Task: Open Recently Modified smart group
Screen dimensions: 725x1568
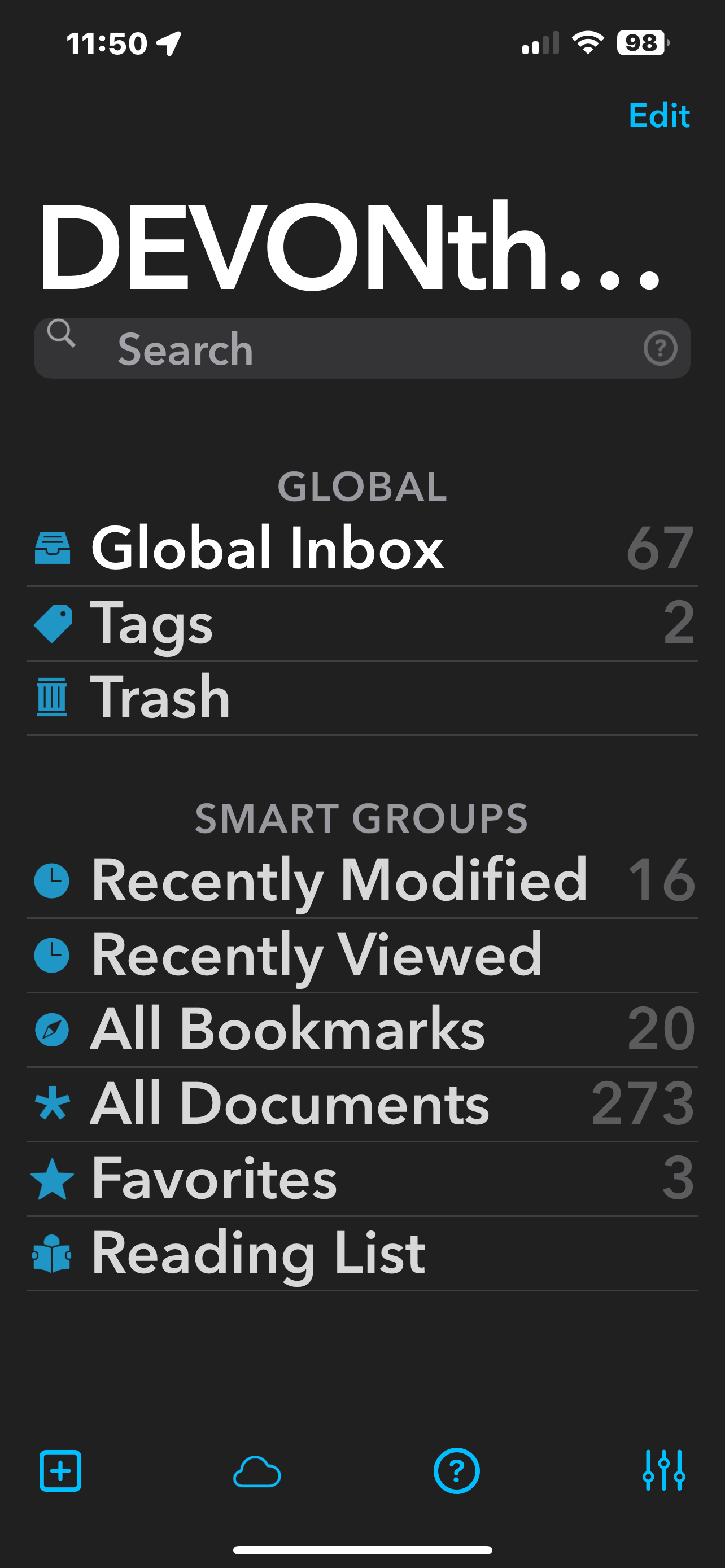Action: tap(338, 880)
